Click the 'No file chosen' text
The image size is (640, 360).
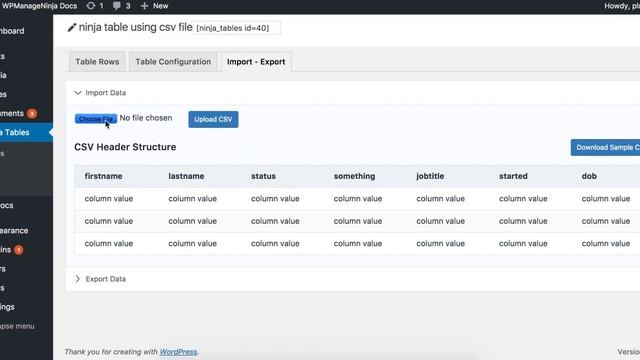pyautogui.click(x=146, y=118)
